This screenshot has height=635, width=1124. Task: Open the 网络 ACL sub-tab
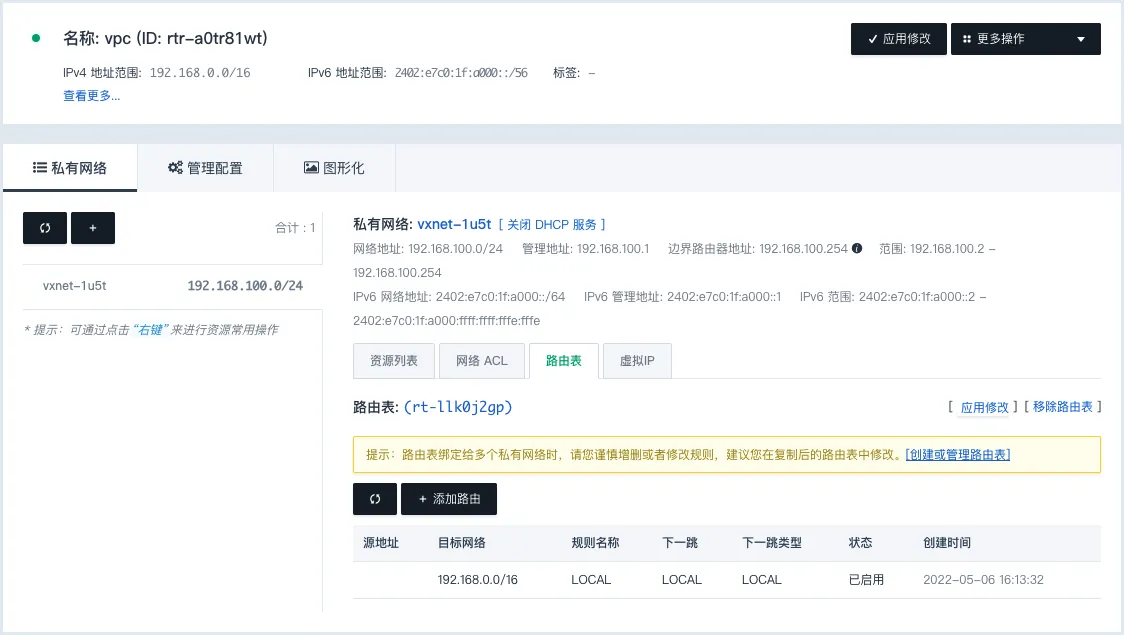482,361
